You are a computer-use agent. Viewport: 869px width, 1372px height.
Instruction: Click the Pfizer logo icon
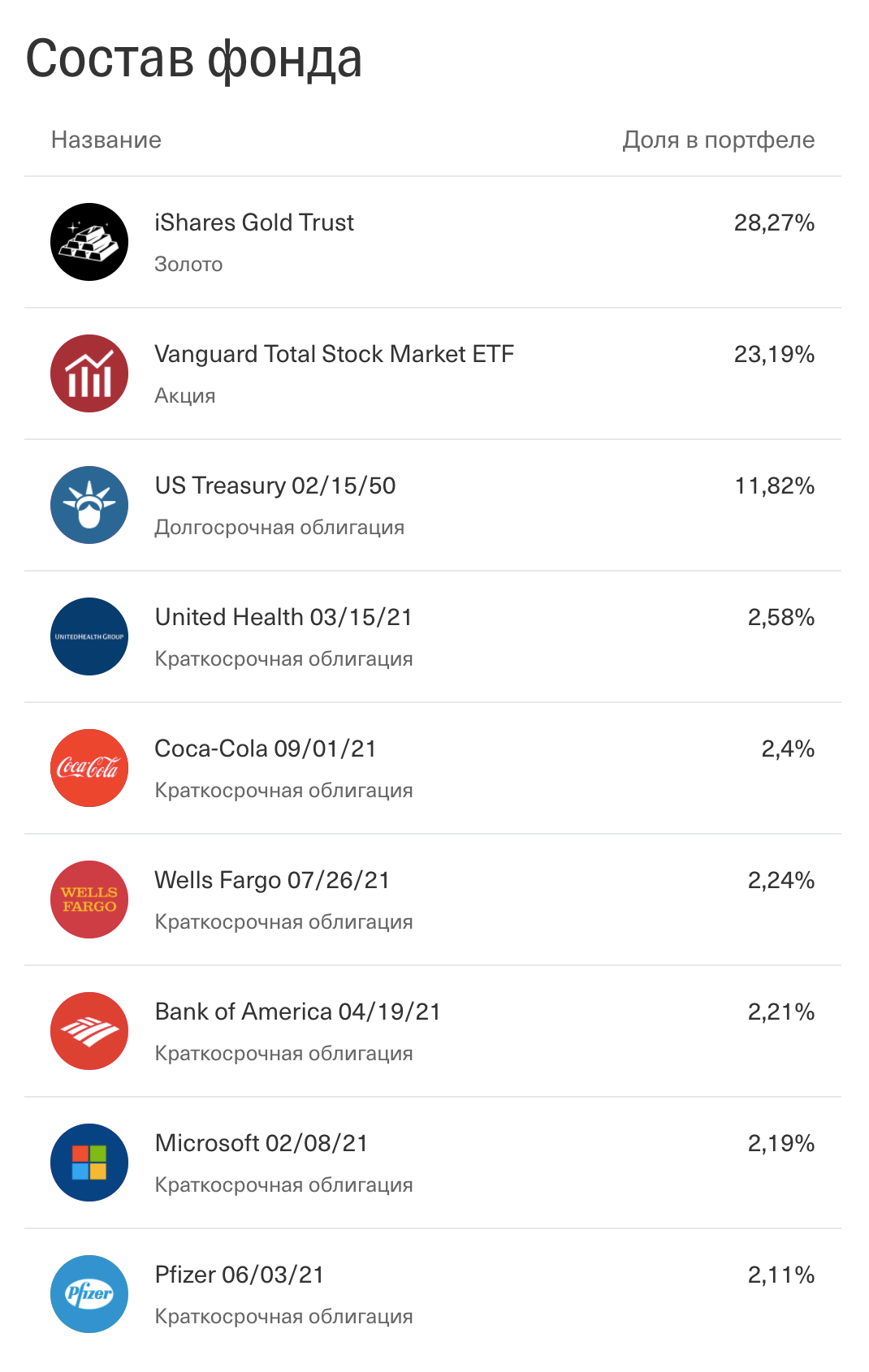(x=89, y=1294)
